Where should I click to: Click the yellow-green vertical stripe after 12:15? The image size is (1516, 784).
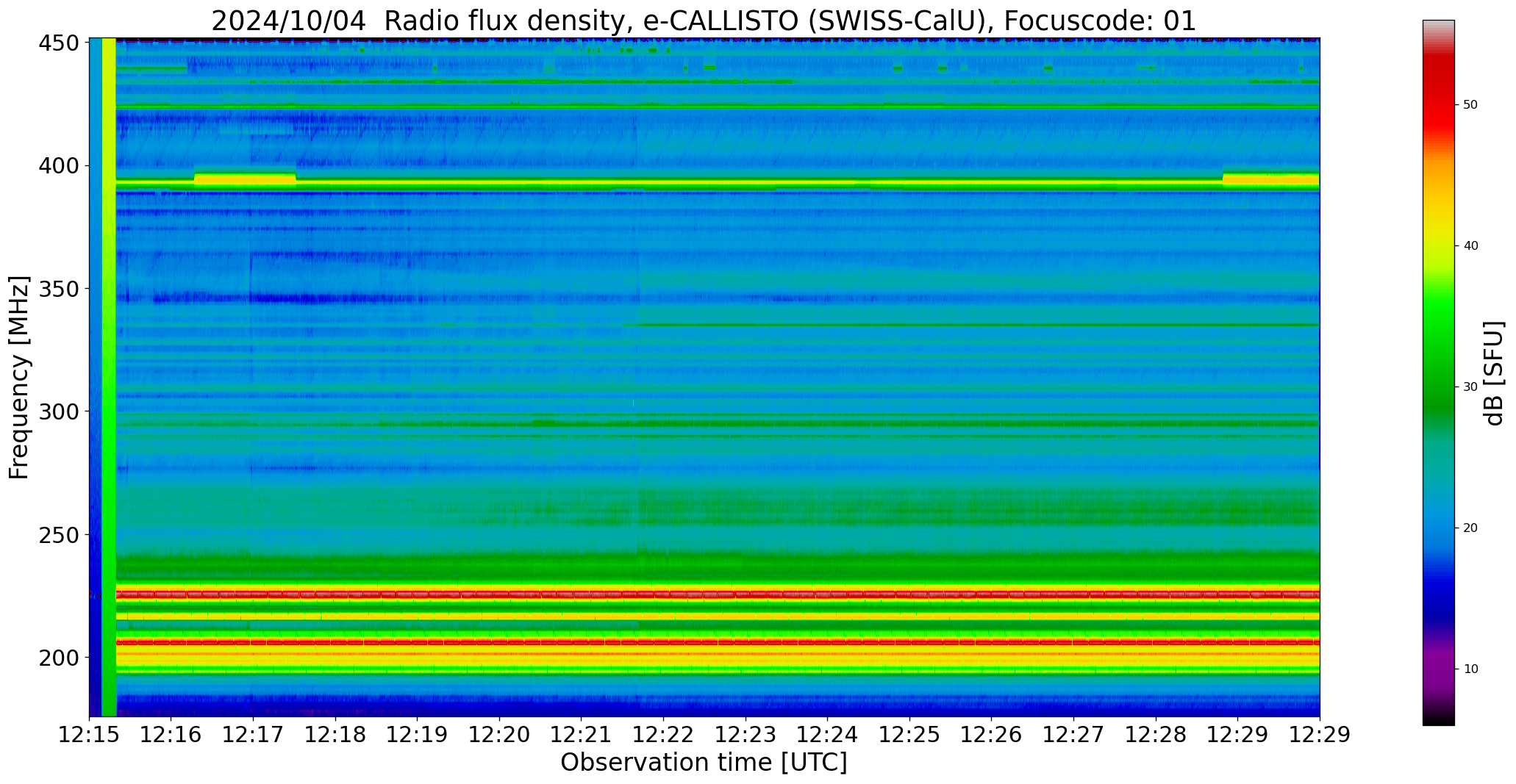pos(109,377)
